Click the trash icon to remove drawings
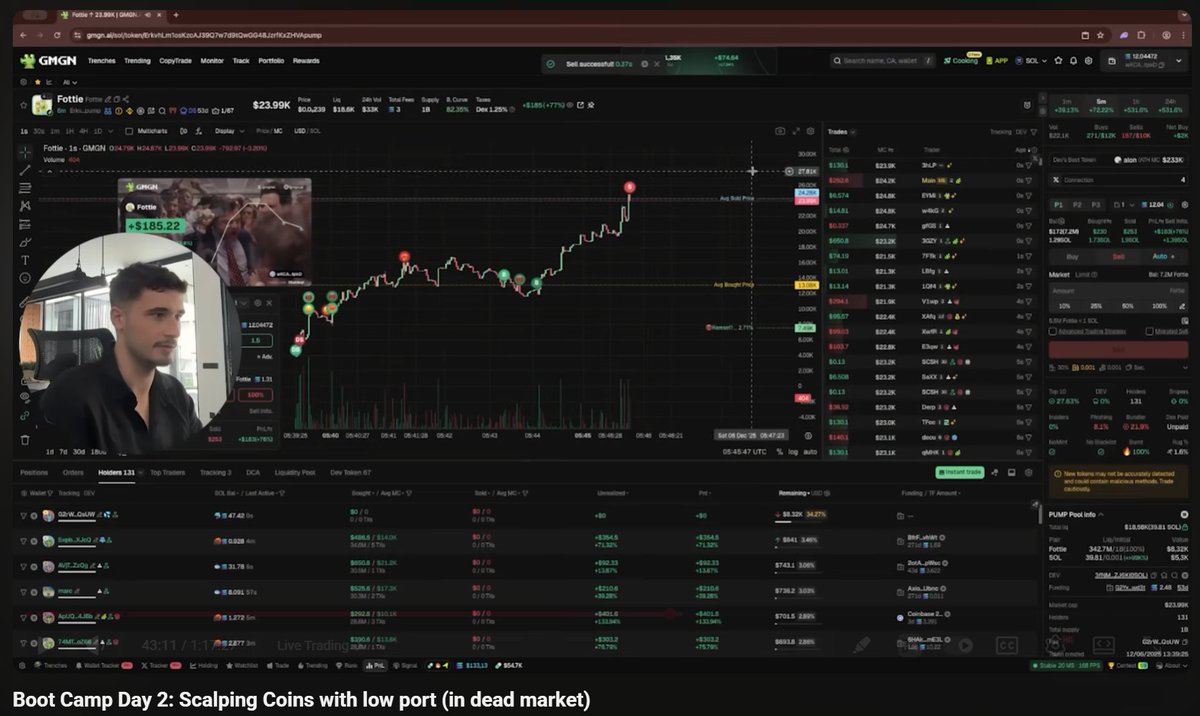The height and width of the screenshot is (716, 1200). coord(25,439)
